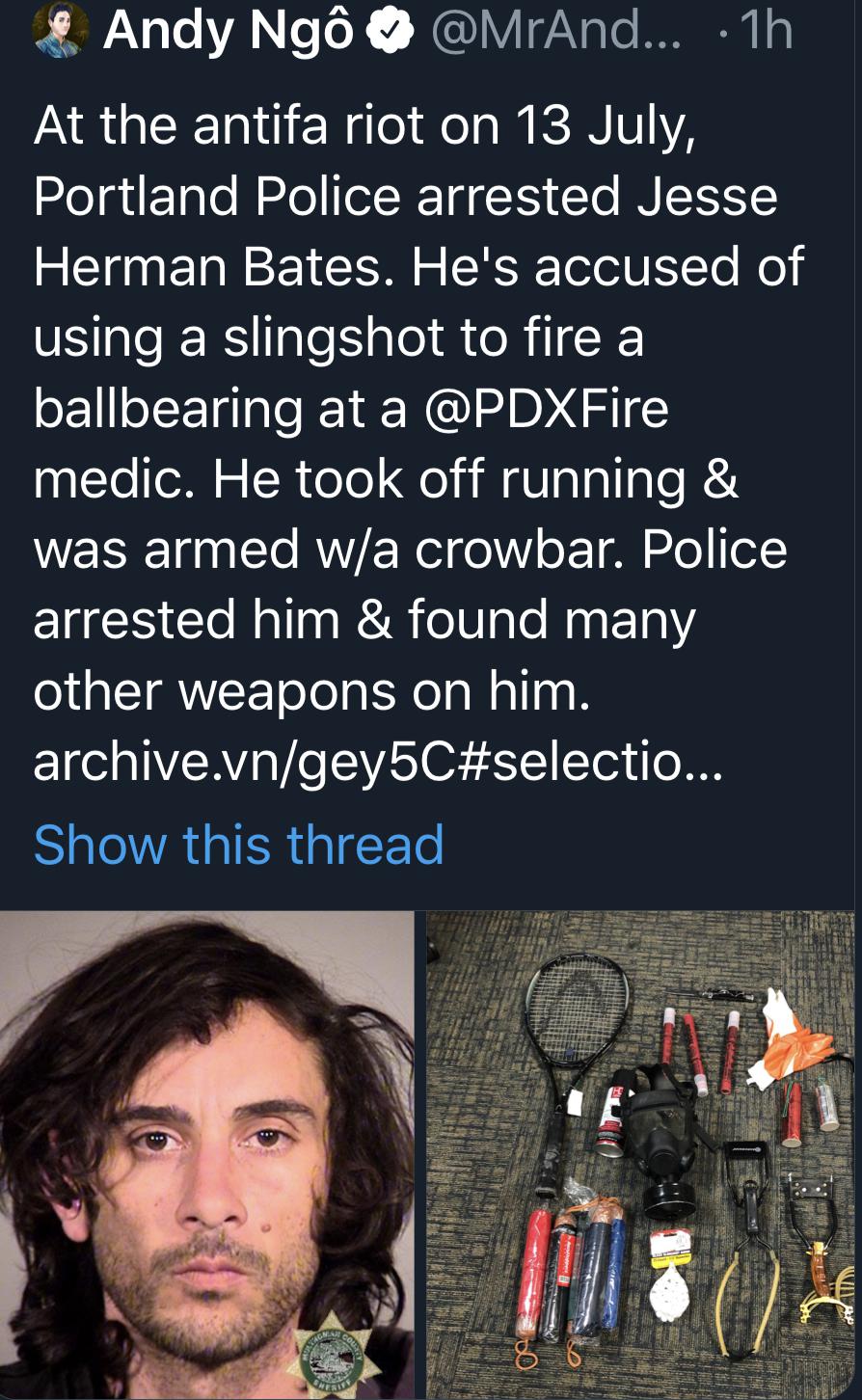Screen dimensions: 862x1400
Task: Click Show this thread
Action: pyautogui.click(x=239, y=846)
